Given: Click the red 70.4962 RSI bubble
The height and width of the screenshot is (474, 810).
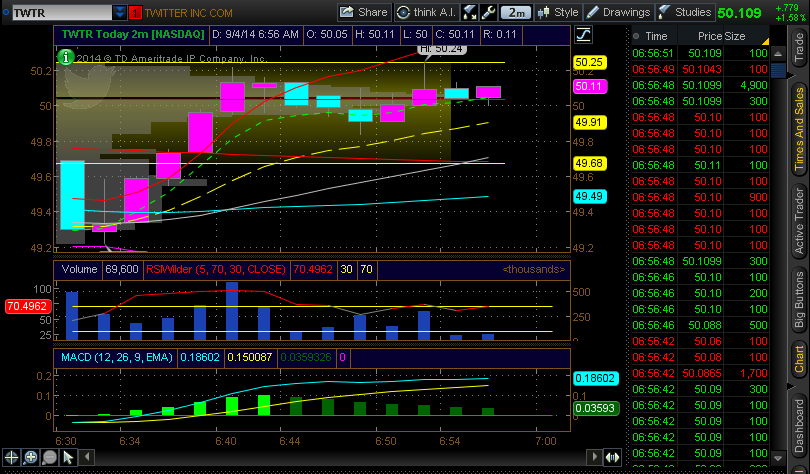Looking at the screenshot, I should coord(27,306).
